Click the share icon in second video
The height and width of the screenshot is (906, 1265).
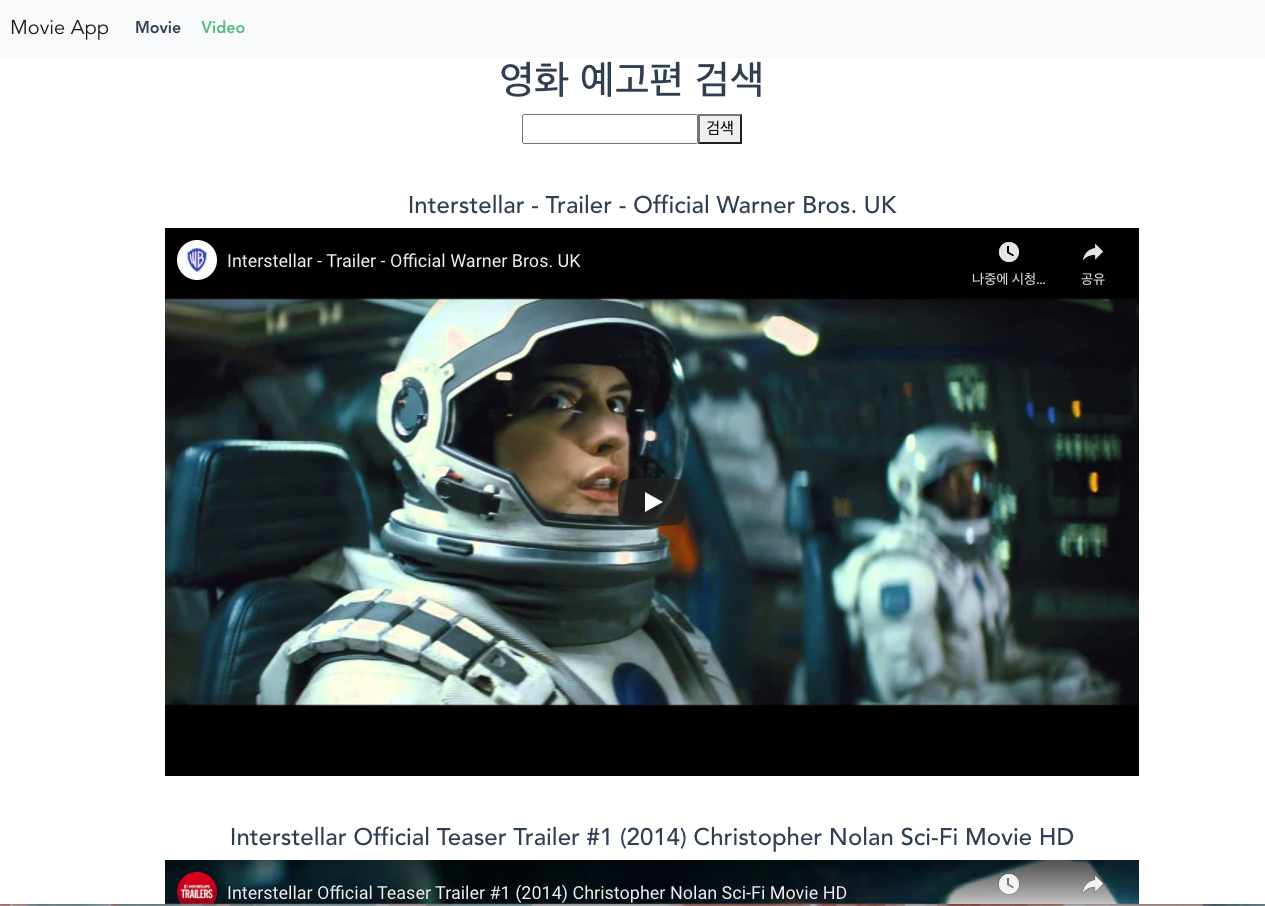(1093, 884)
